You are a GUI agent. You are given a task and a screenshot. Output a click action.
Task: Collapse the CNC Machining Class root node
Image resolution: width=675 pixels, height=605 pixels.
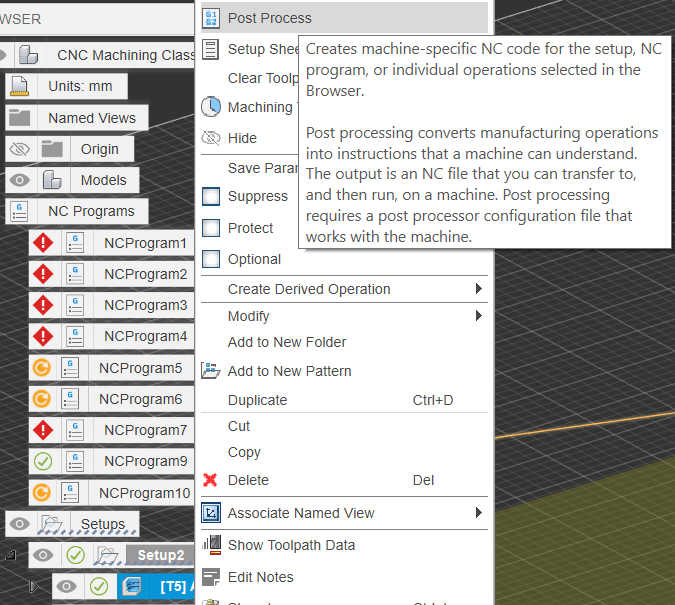click(5, 55)
